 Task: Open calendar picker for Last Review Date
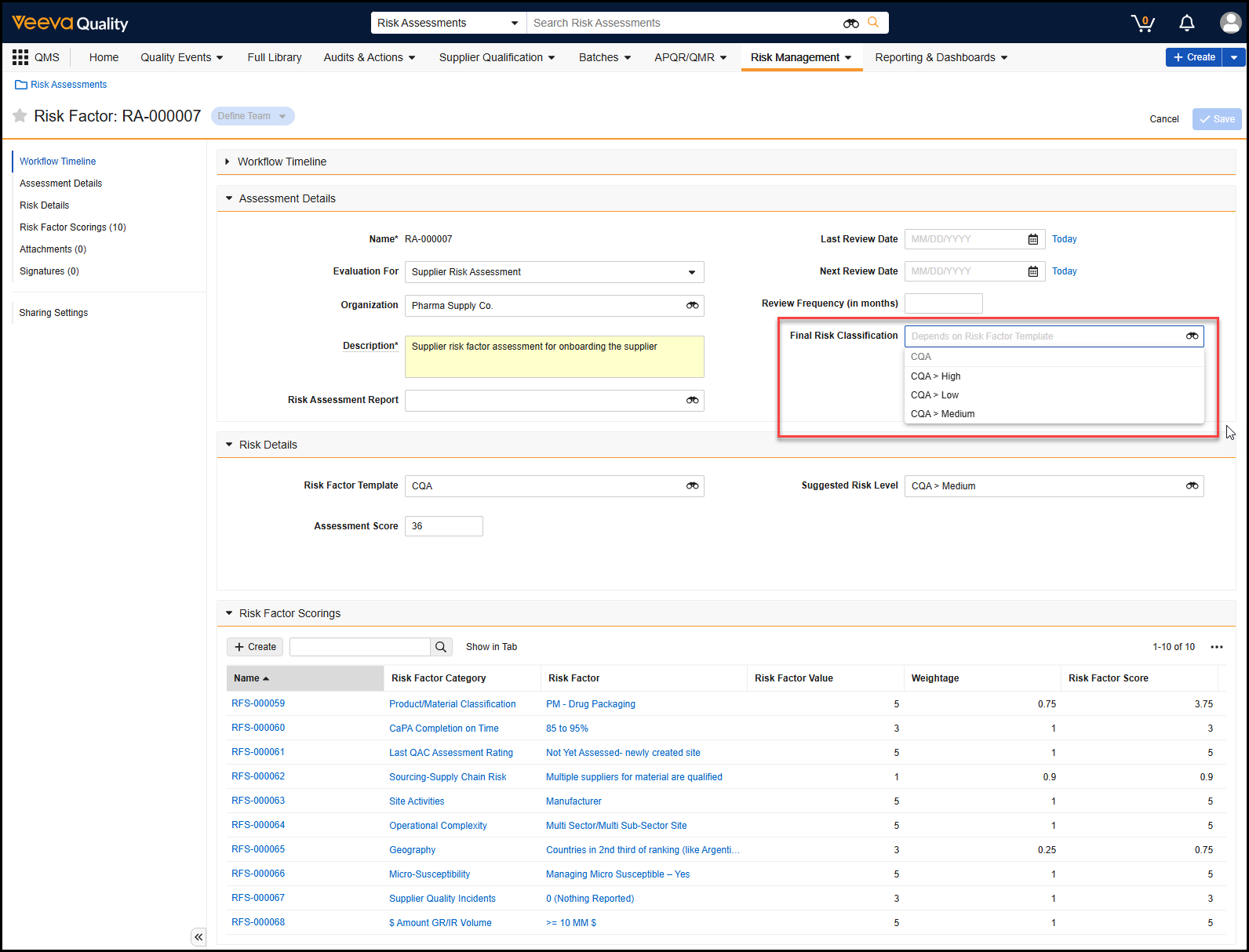1032,239
